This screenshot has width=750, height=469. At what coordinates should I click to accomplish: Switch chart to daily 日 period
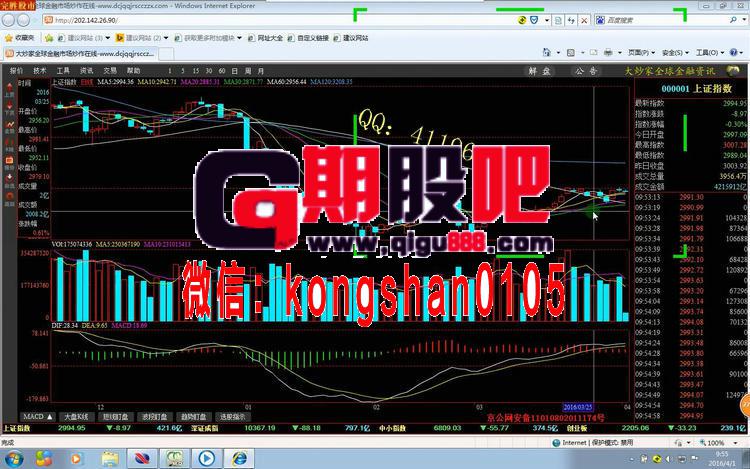(x=235, y=71)
